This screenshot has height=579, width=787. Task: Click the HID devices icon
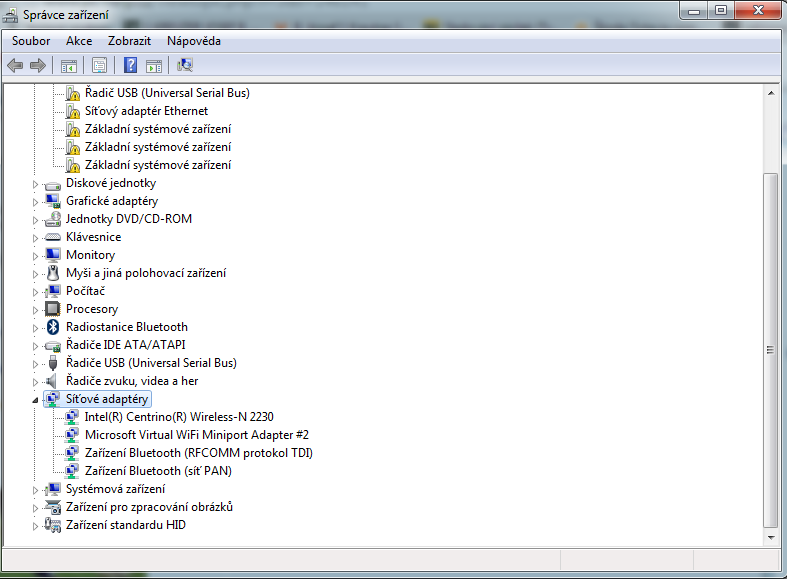pos(53,525)
